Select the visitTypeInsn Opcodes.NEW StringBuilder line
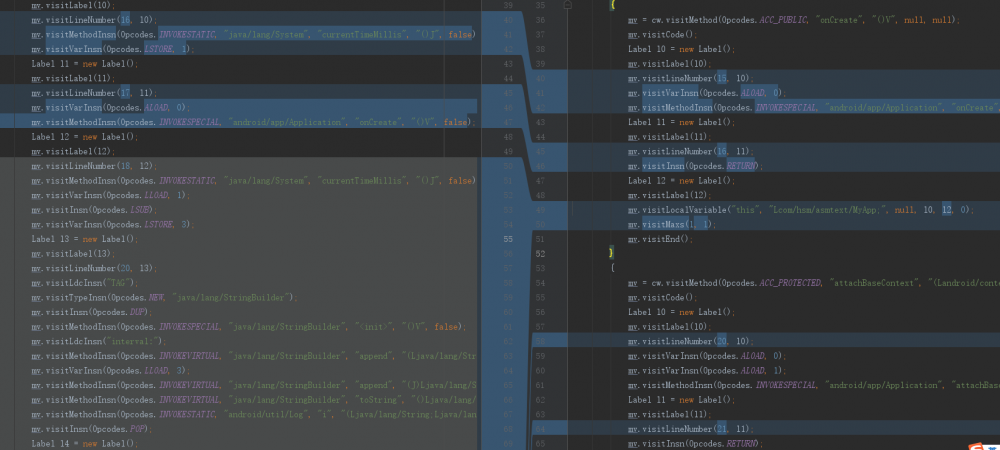The height and width of the screenshot is (450, 1000). click(165, 298)
